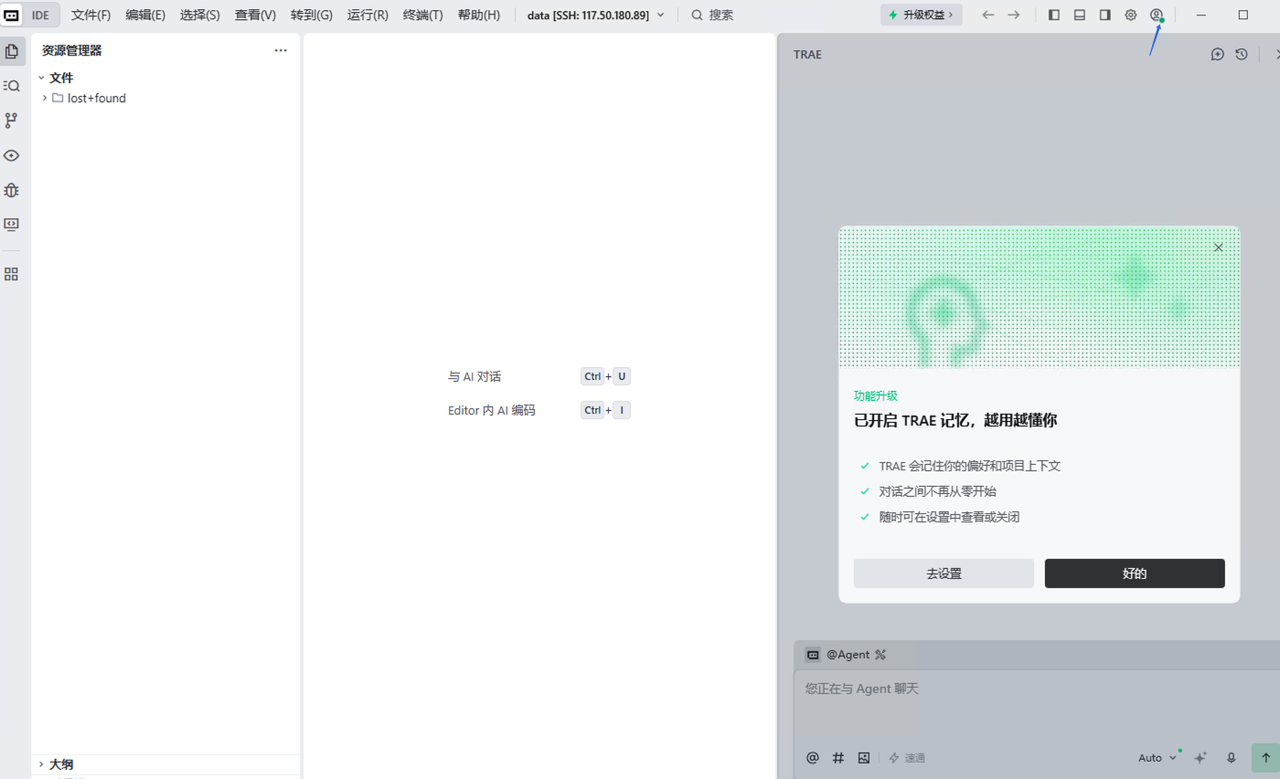The height and width of the screenshot is (779, 1280).
Task: Navigate back with left arrow in title bar
Action: click(988, 15)
